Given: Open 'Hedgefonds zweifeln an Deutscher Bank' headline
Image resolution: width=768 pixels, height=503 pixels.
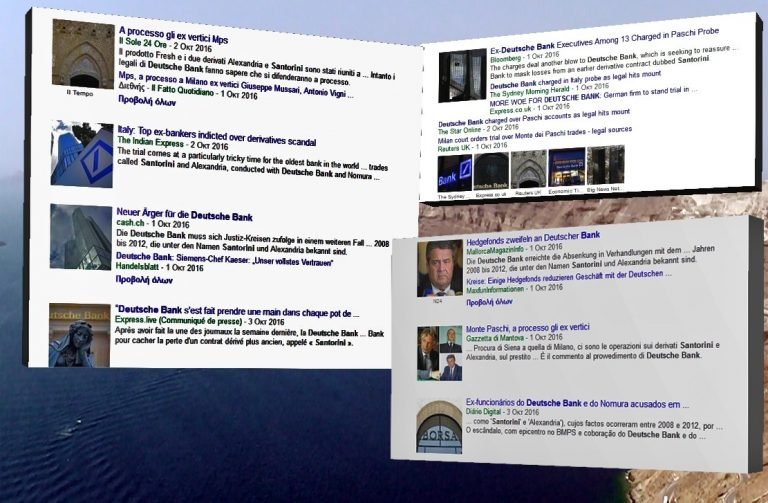Looking at the screenshot, I should coord(533,239).
